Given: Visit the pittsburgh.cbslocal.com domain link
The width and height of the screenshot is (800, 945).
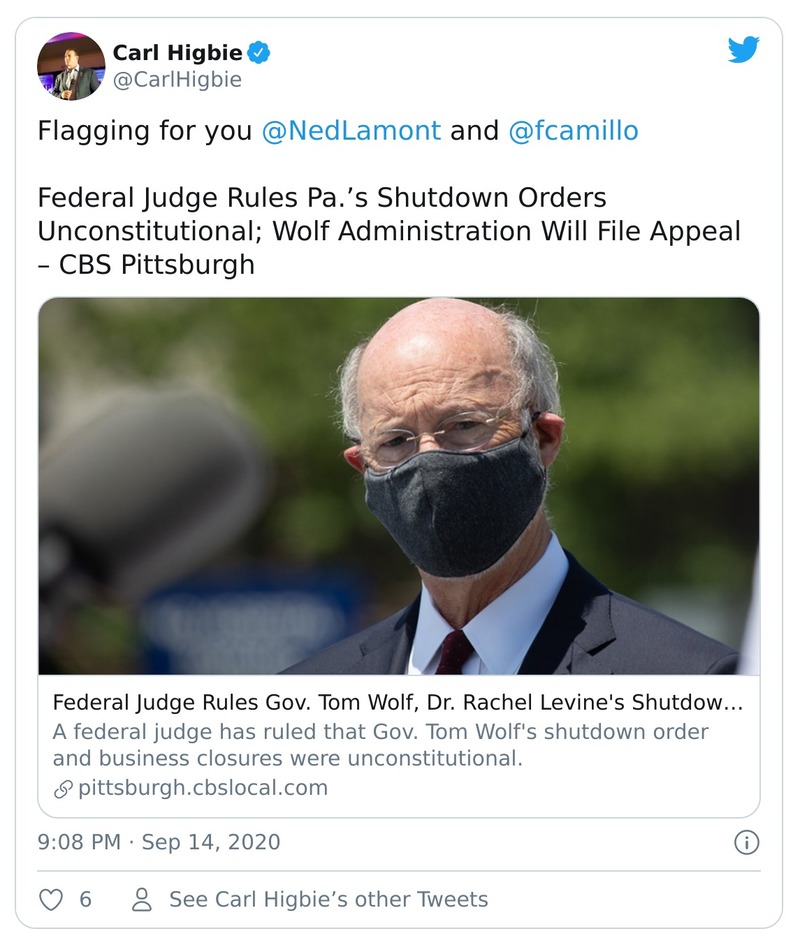Looking at the screenshot, I should pos(203,788).
